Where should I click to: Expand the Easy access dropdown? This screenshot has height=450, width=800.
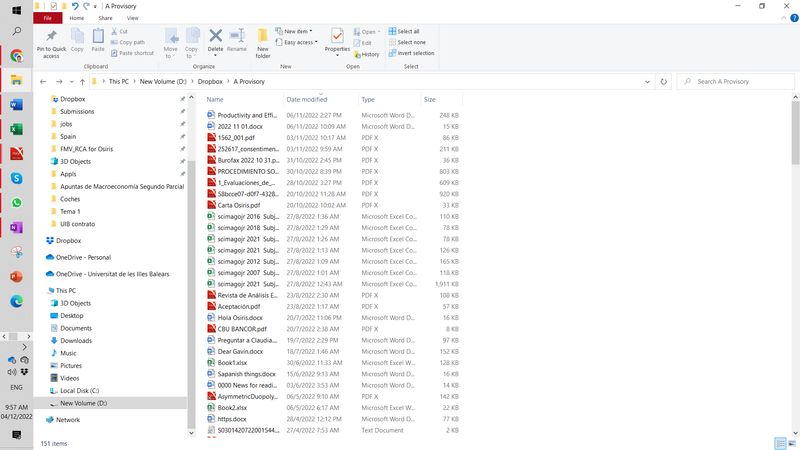(299, 42)
